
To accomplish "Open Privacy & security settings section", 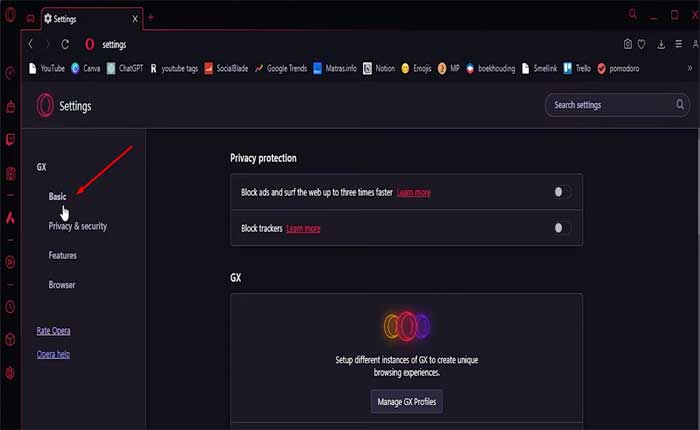I will pyautogui.click(x=78, y=226).
